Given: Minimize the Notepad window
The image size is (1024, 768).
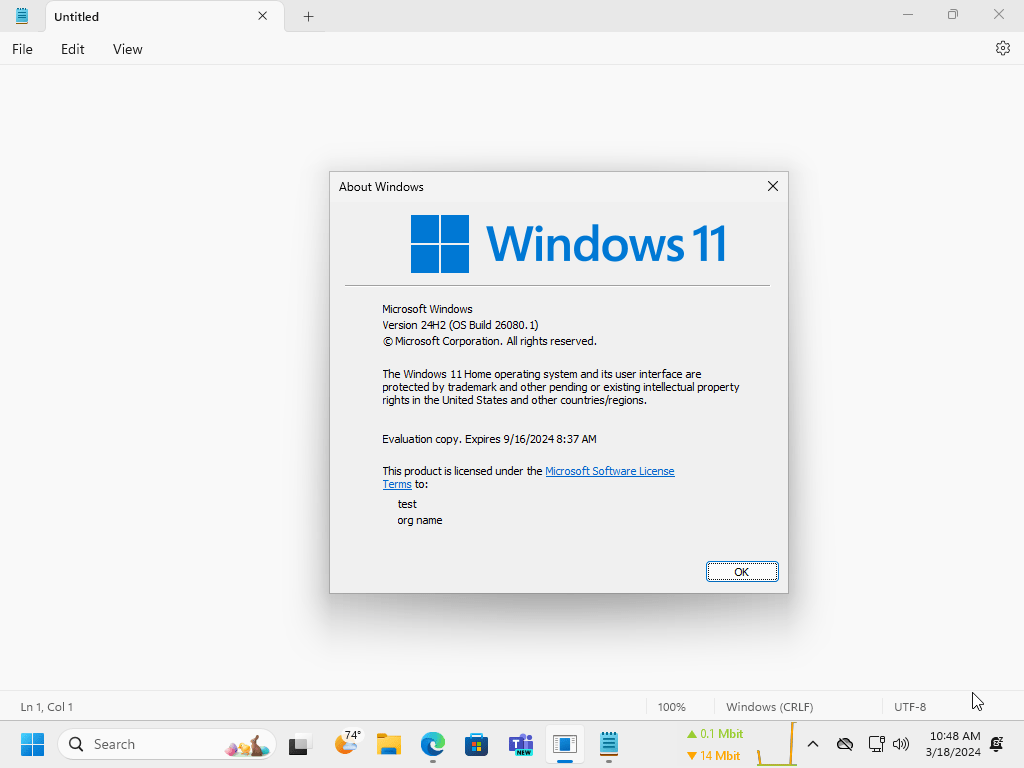Looking at the screenshot, I should tap(908, 14).
